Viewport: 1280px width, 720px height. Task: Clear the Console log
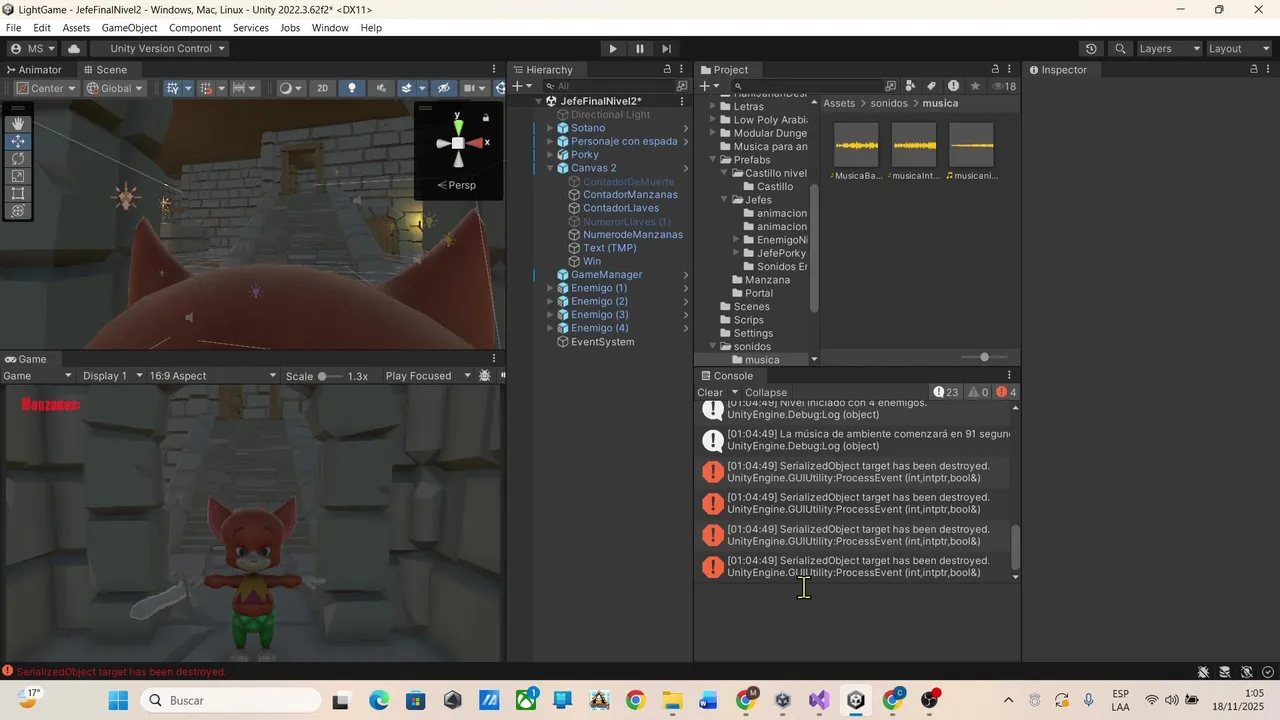point(710,392)
